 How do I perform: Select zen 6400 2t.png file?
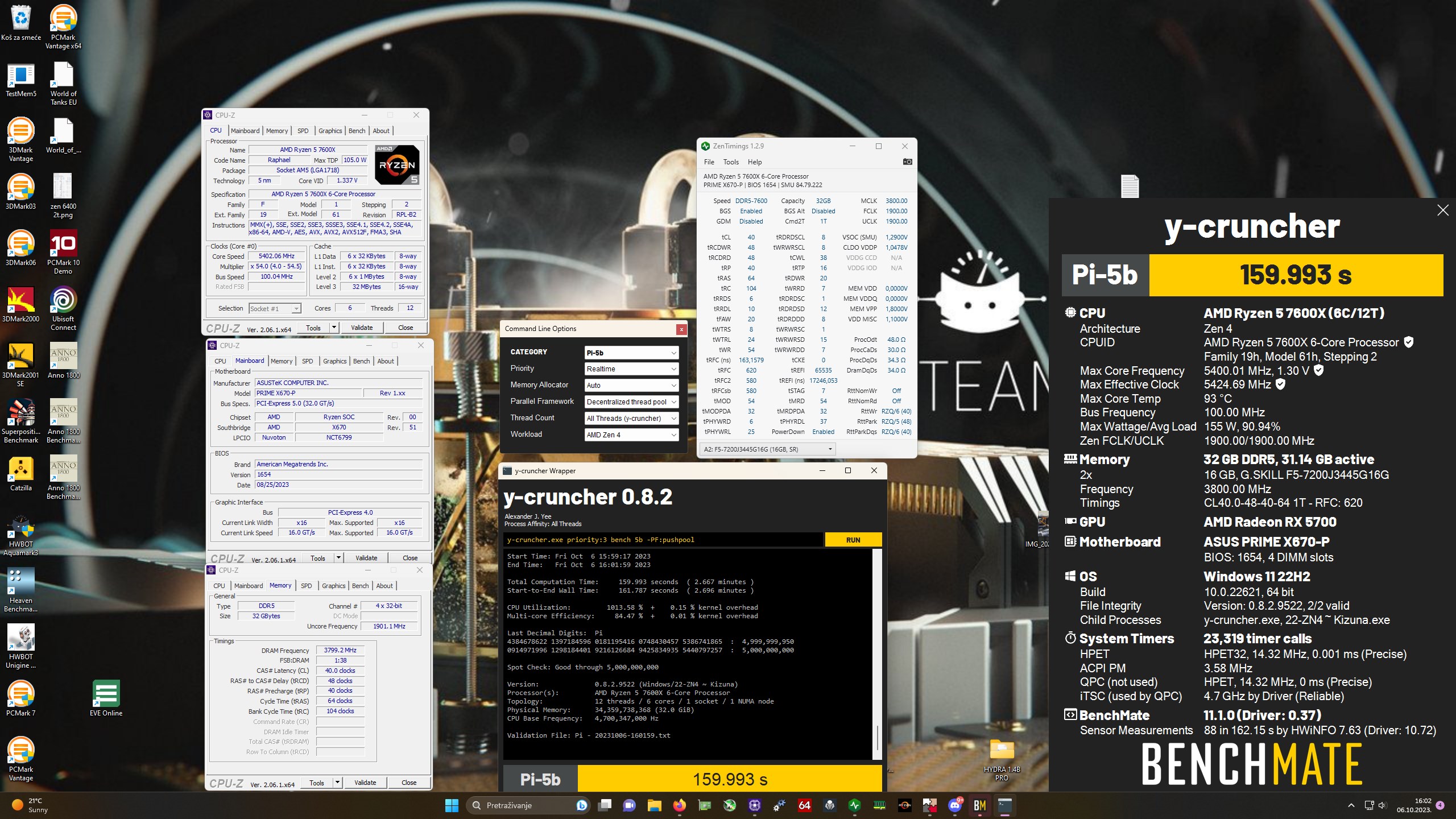(63, 196)
